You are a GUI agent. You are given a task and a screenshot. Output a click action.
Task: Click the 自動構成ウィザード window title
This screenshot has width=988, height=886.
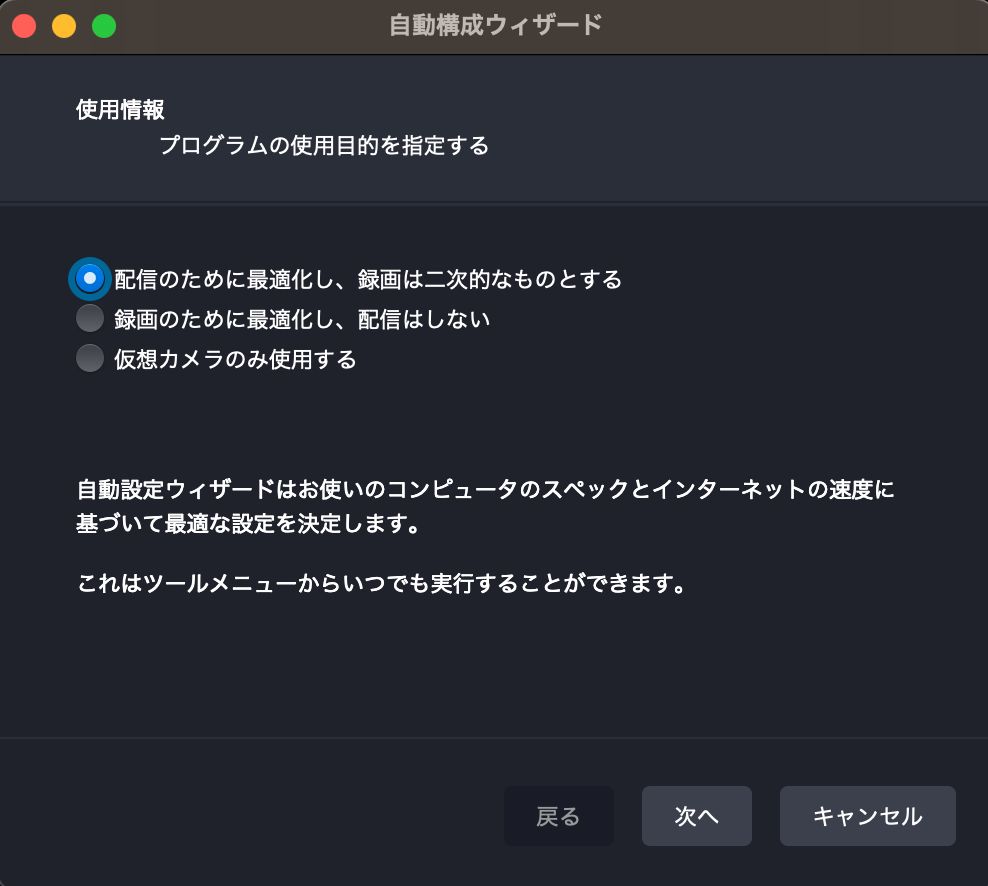pos(495,25)
